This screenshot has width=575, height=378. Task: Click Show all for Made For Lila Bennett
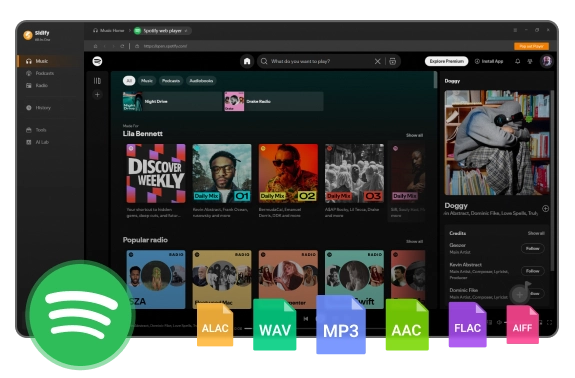tap(414, 135)
